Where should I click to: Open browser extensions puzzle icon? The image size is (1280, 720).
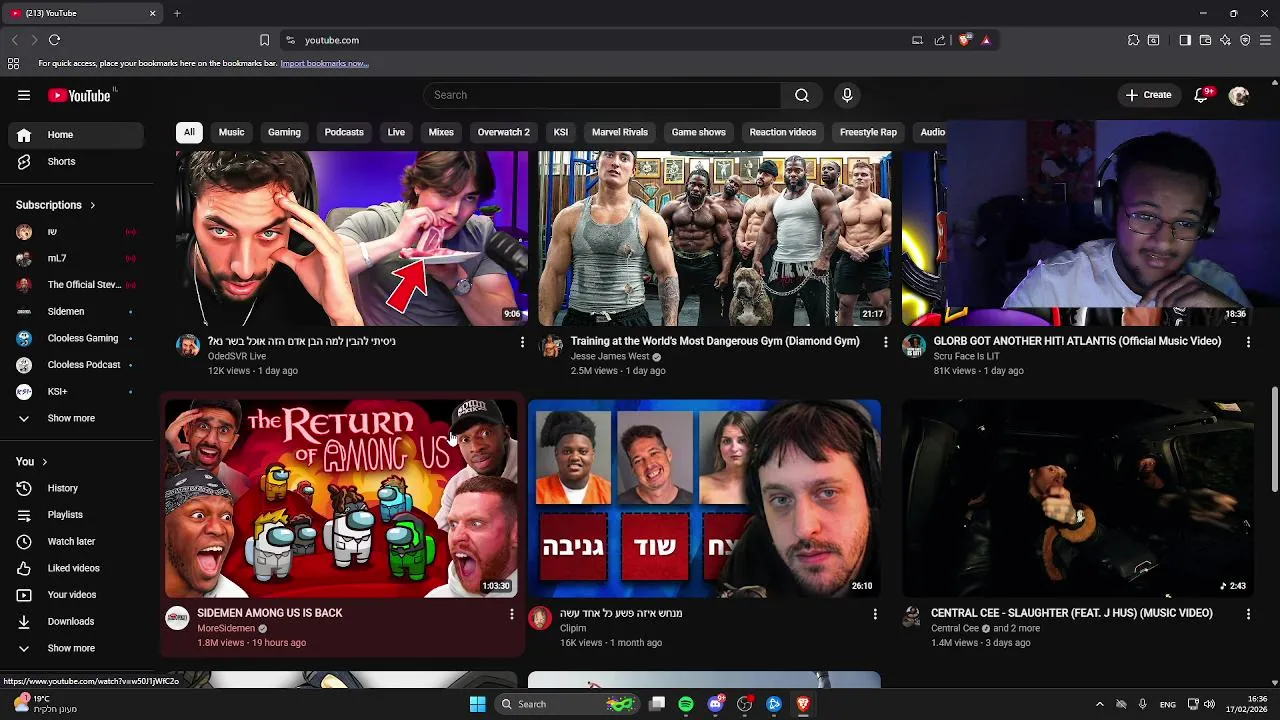[1133, 40]
